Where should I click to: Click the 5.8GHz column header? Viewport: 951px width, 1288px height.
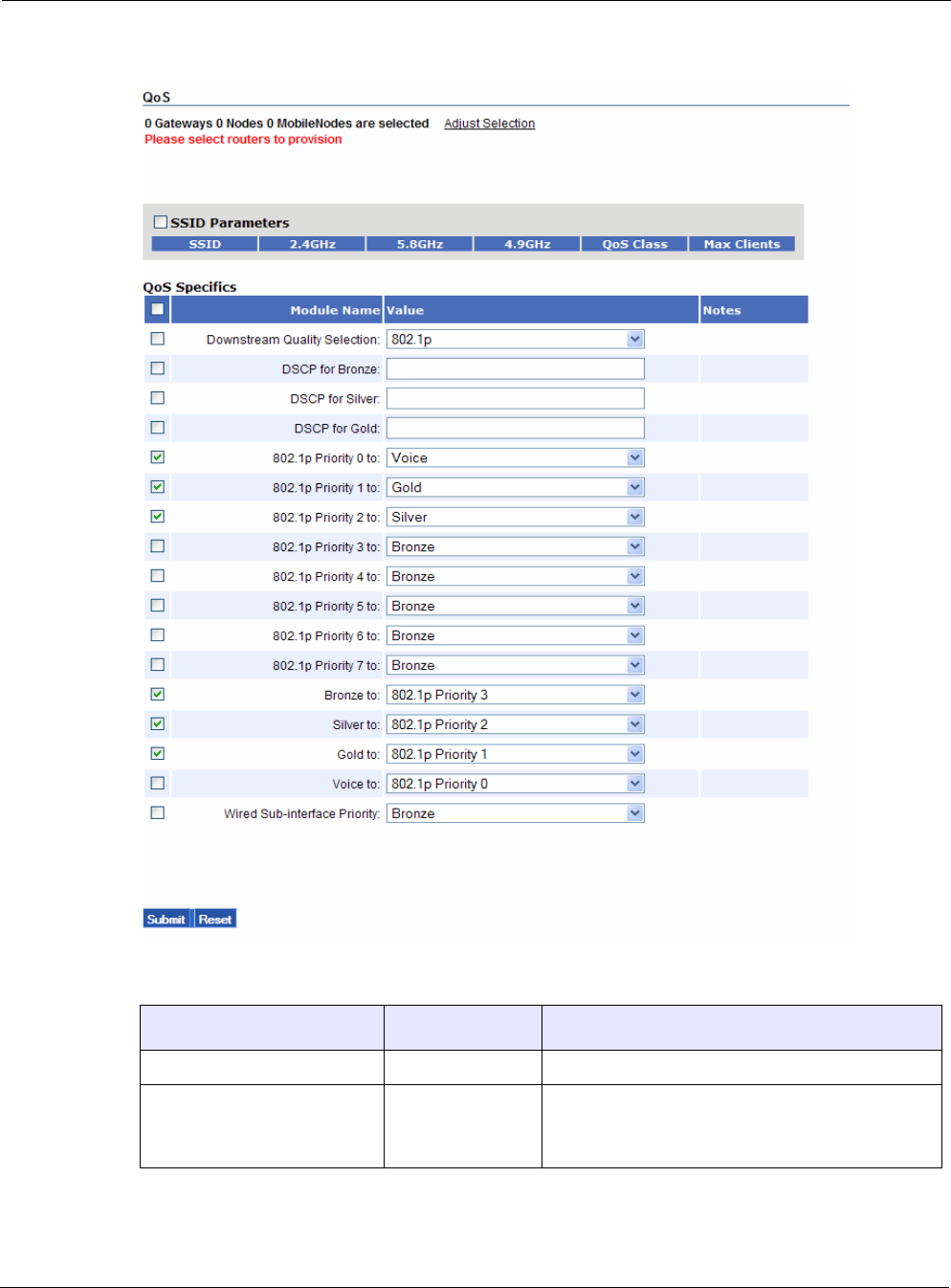pyautogui.click(x=420, y=244)
